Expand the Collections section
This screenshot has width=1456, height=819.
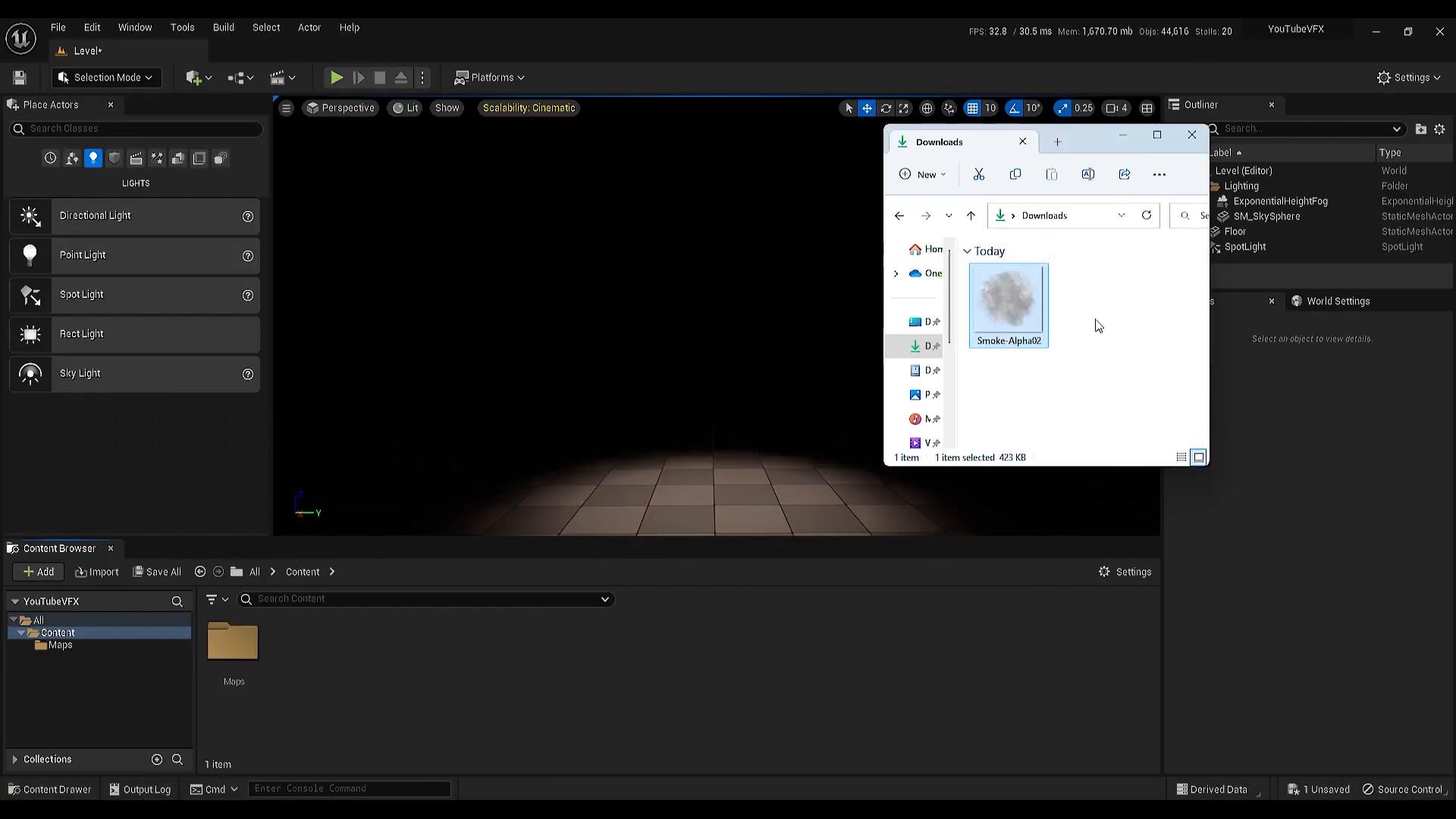[14, 759]
